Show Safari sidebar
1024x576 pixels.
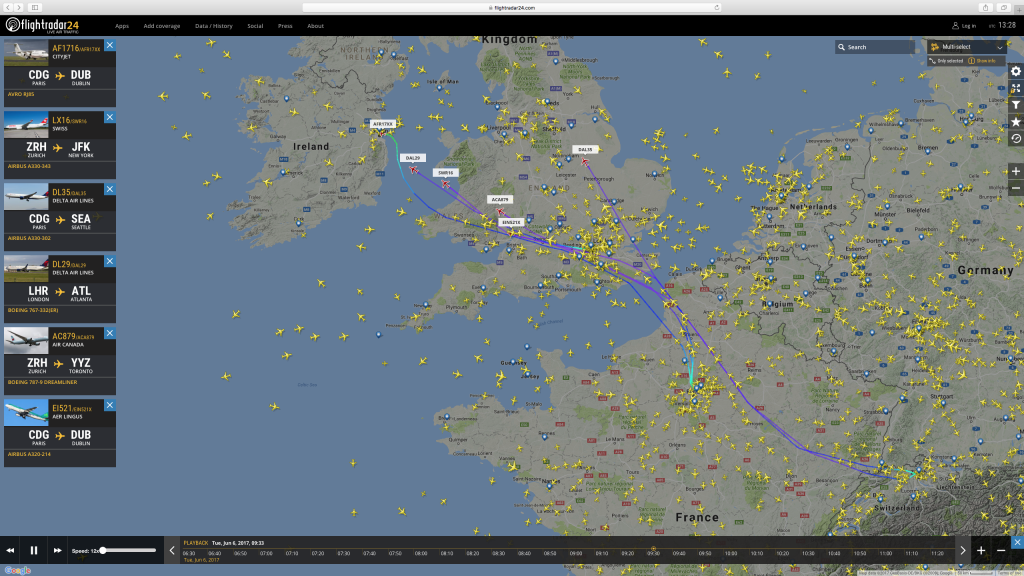(x=35, y=7)
